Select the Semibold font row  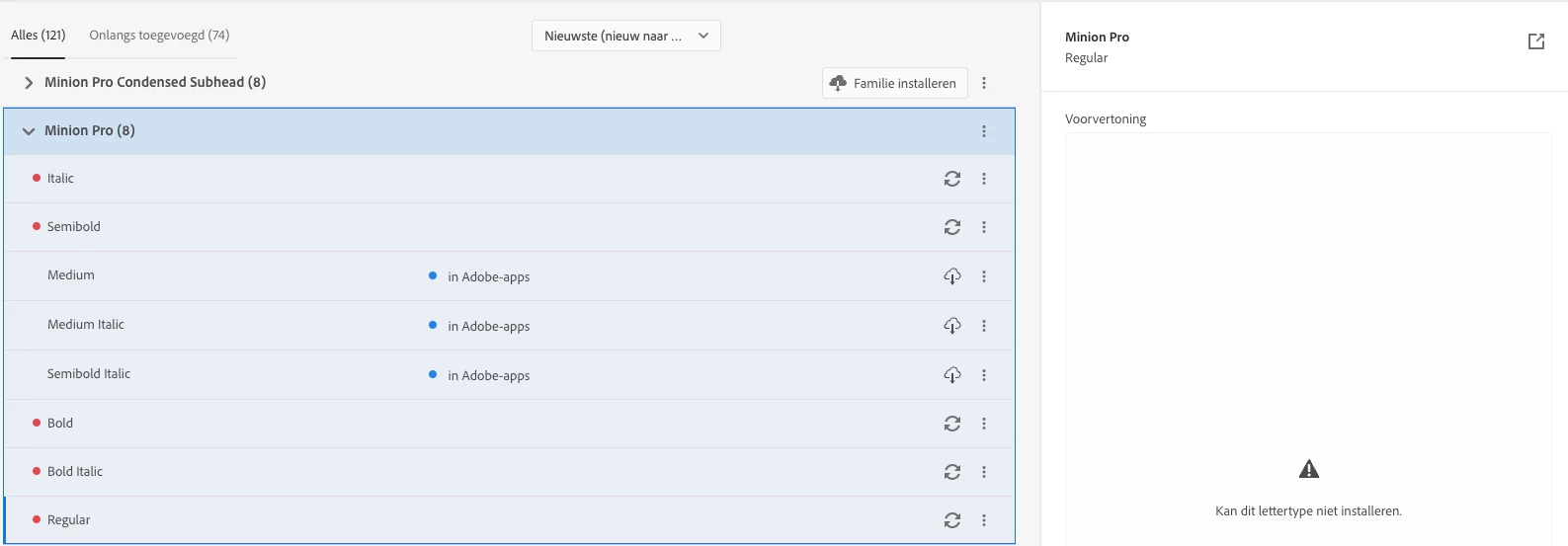click(510, 227)
